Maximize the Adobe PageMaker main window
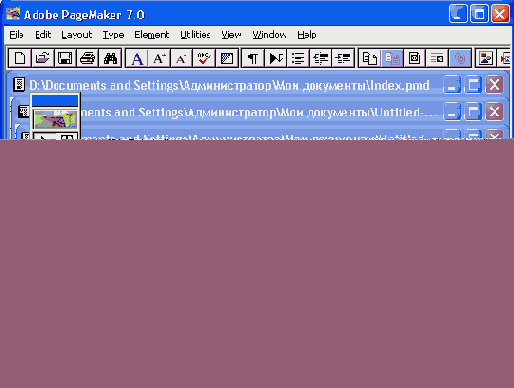This screenshot has height=388, width=514. click(479, 14)
